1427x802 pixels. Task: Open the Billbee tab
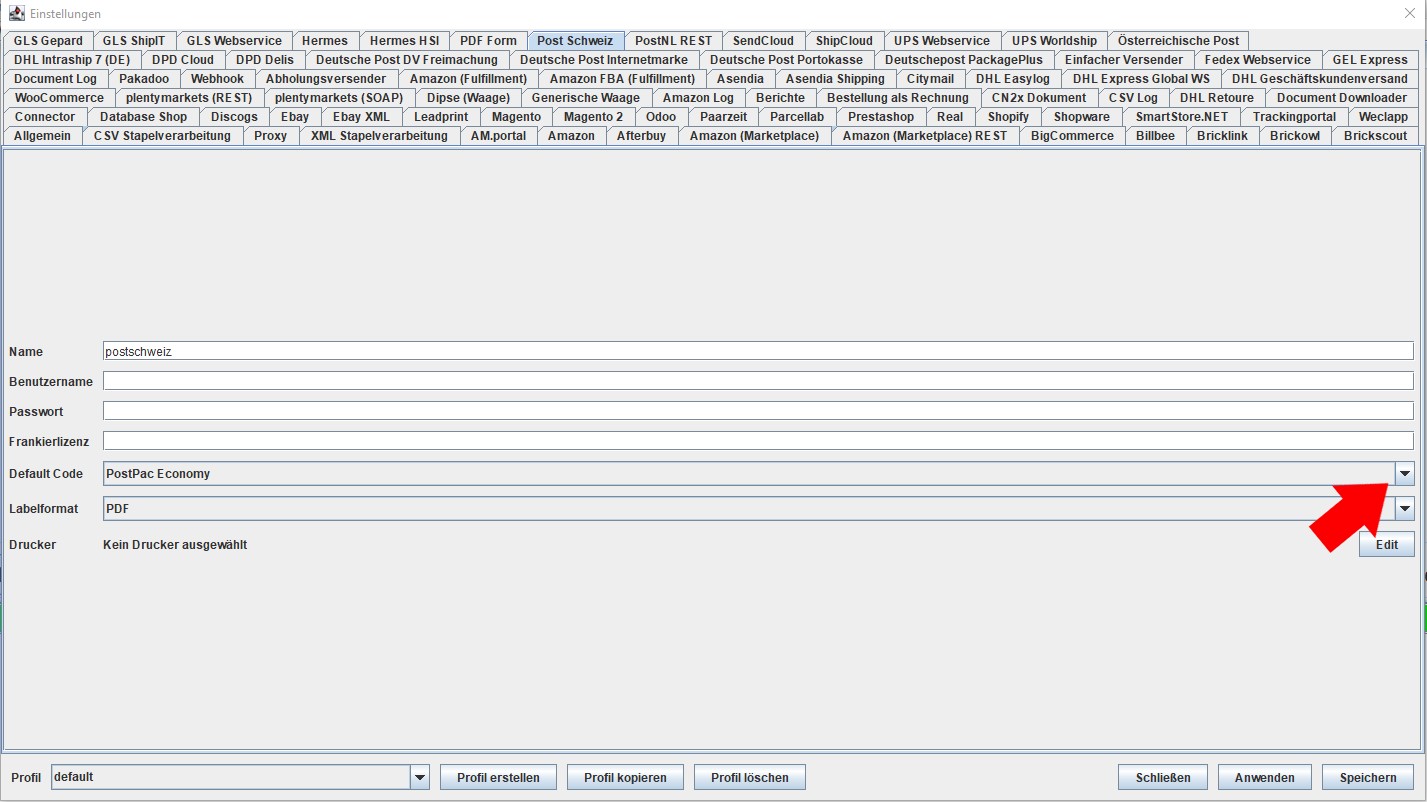pos(1155,136)
